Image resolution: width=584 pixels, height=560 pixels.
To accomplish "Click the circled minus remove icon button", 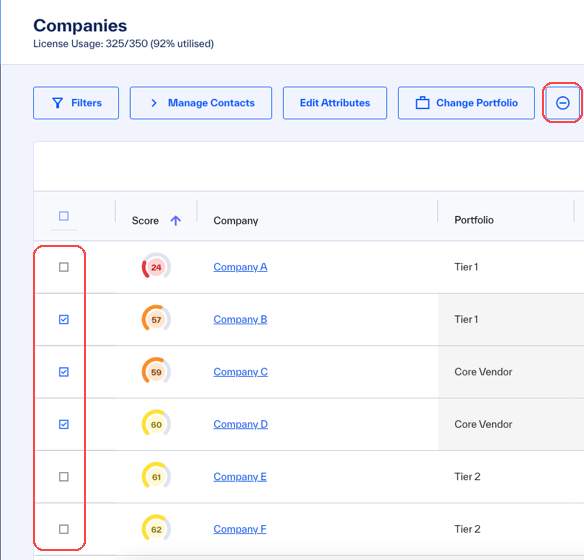I will [x=562, y=103].
